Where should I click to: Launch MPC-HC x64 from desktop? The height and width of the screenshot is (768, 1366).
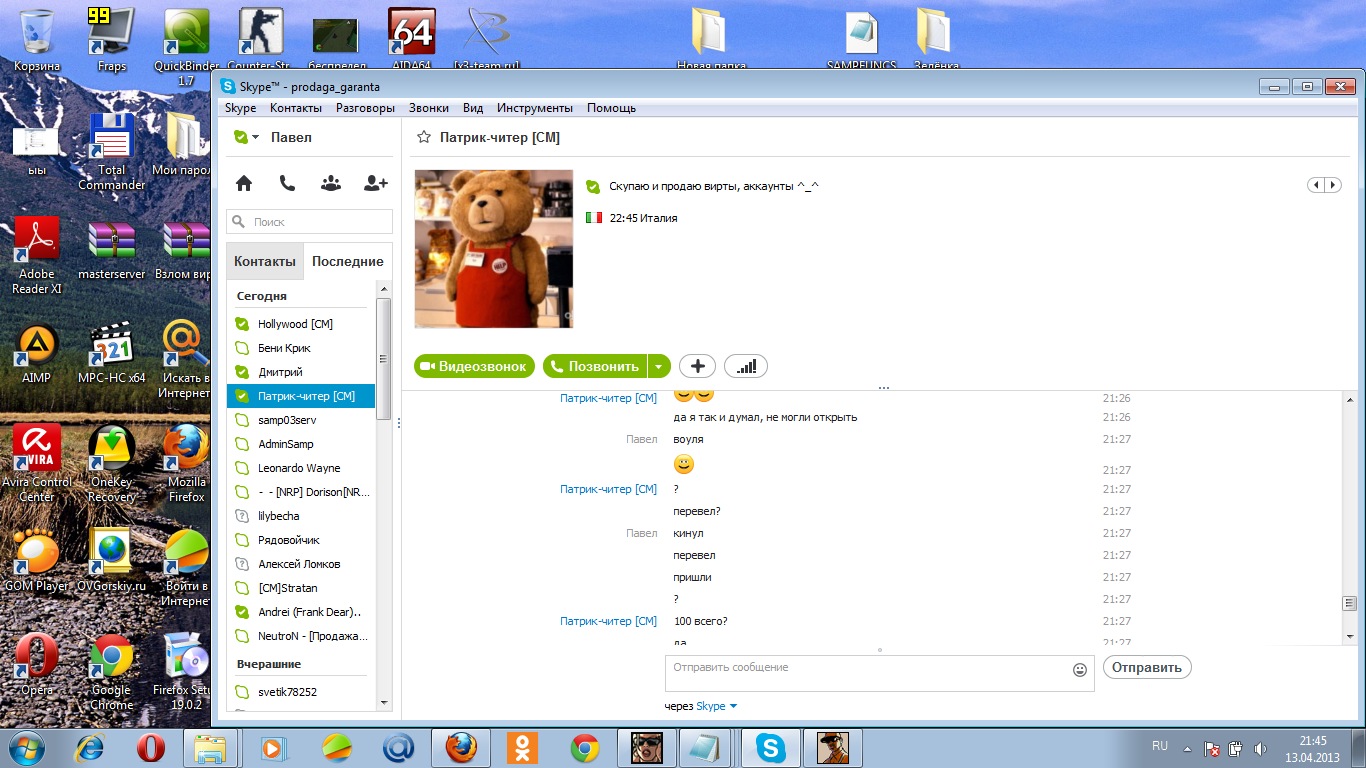coord(112,352)
